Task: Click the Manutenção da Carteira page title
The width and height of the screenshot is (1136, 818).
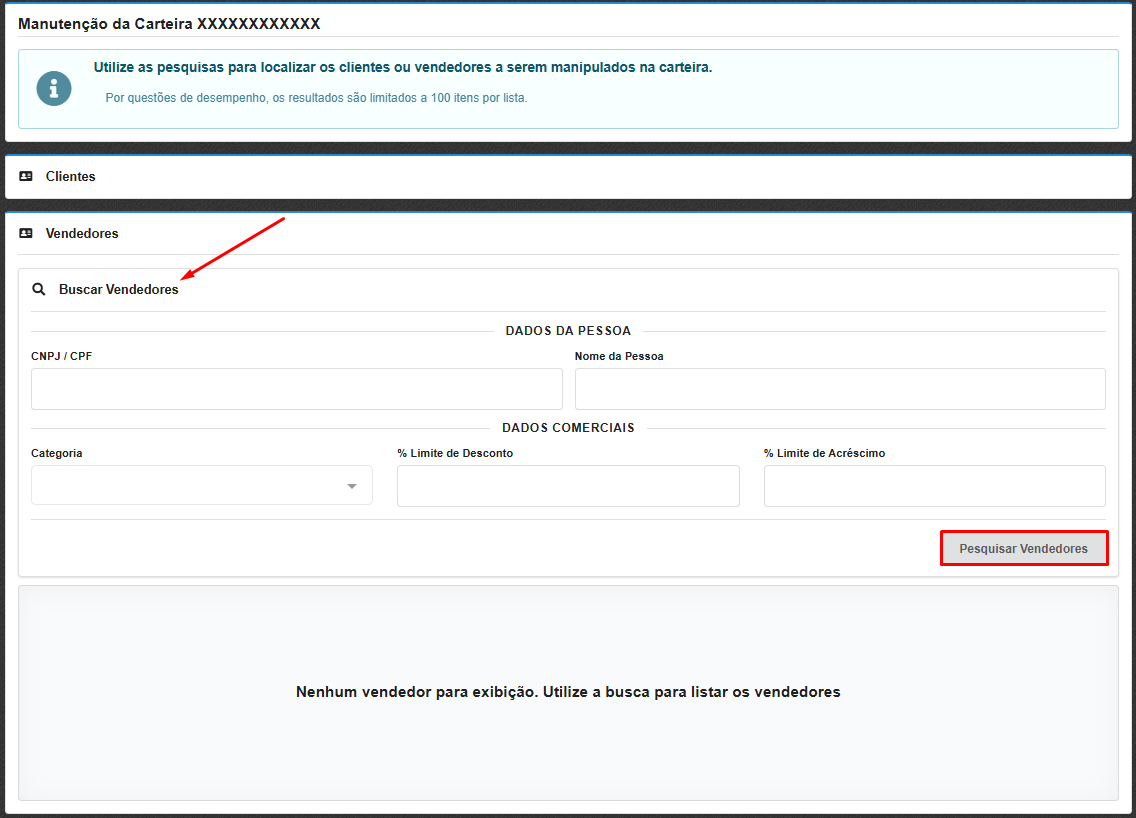Action: 169,23
